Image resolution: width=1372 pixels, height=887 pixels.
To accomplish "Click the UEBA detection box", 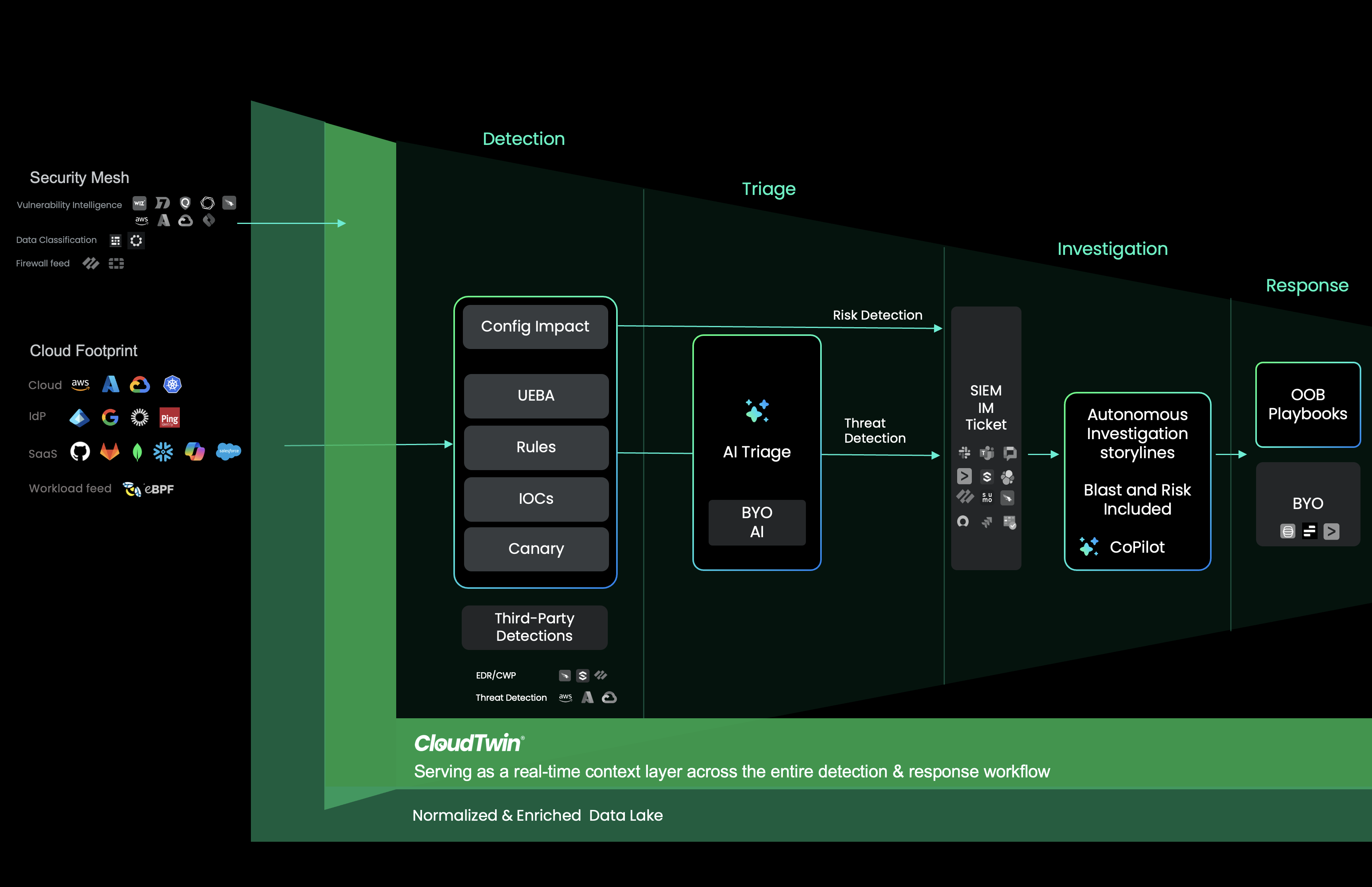I will [536, 396].
